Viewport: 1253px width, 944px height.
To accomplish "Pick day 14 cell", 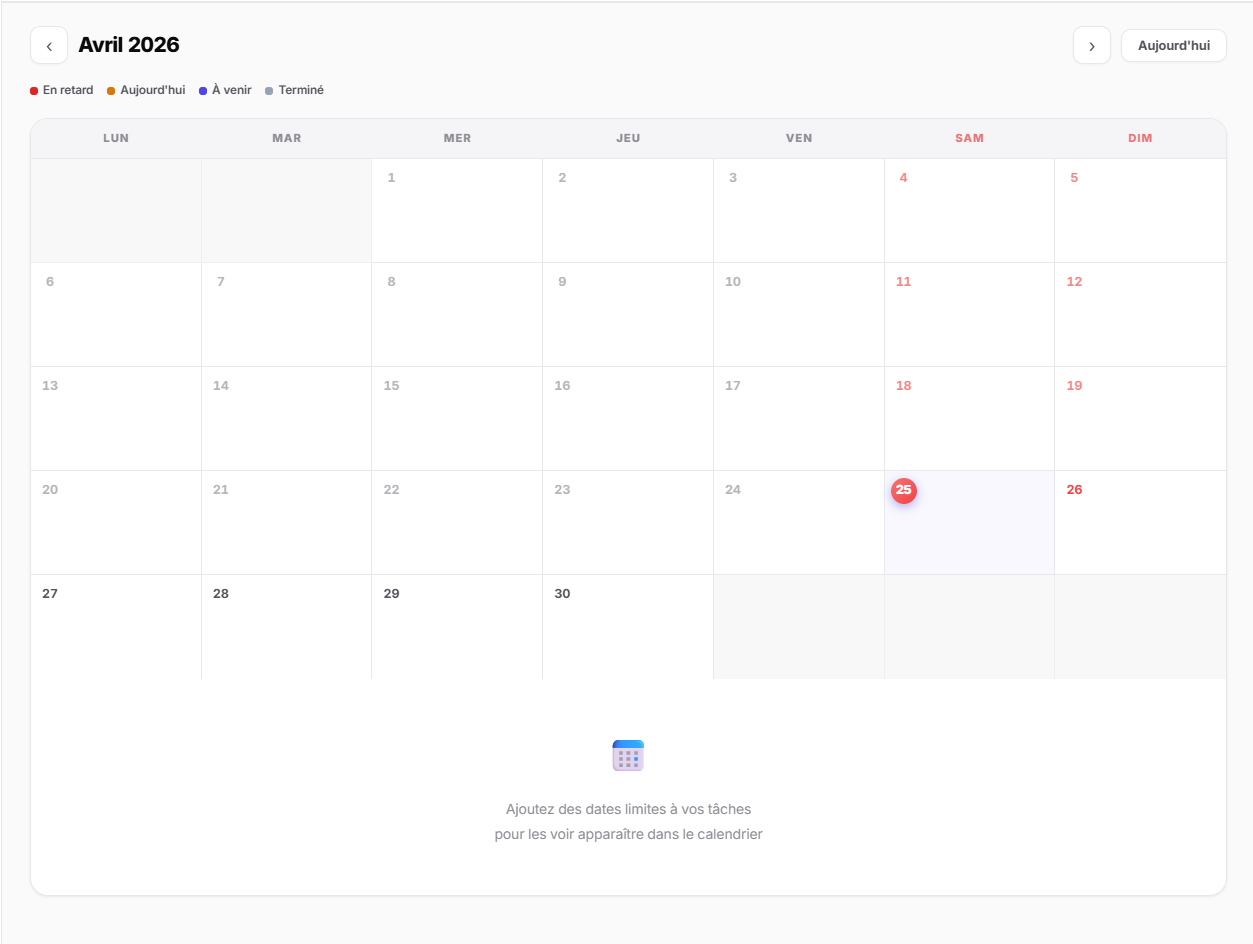I will coord(287,419).
